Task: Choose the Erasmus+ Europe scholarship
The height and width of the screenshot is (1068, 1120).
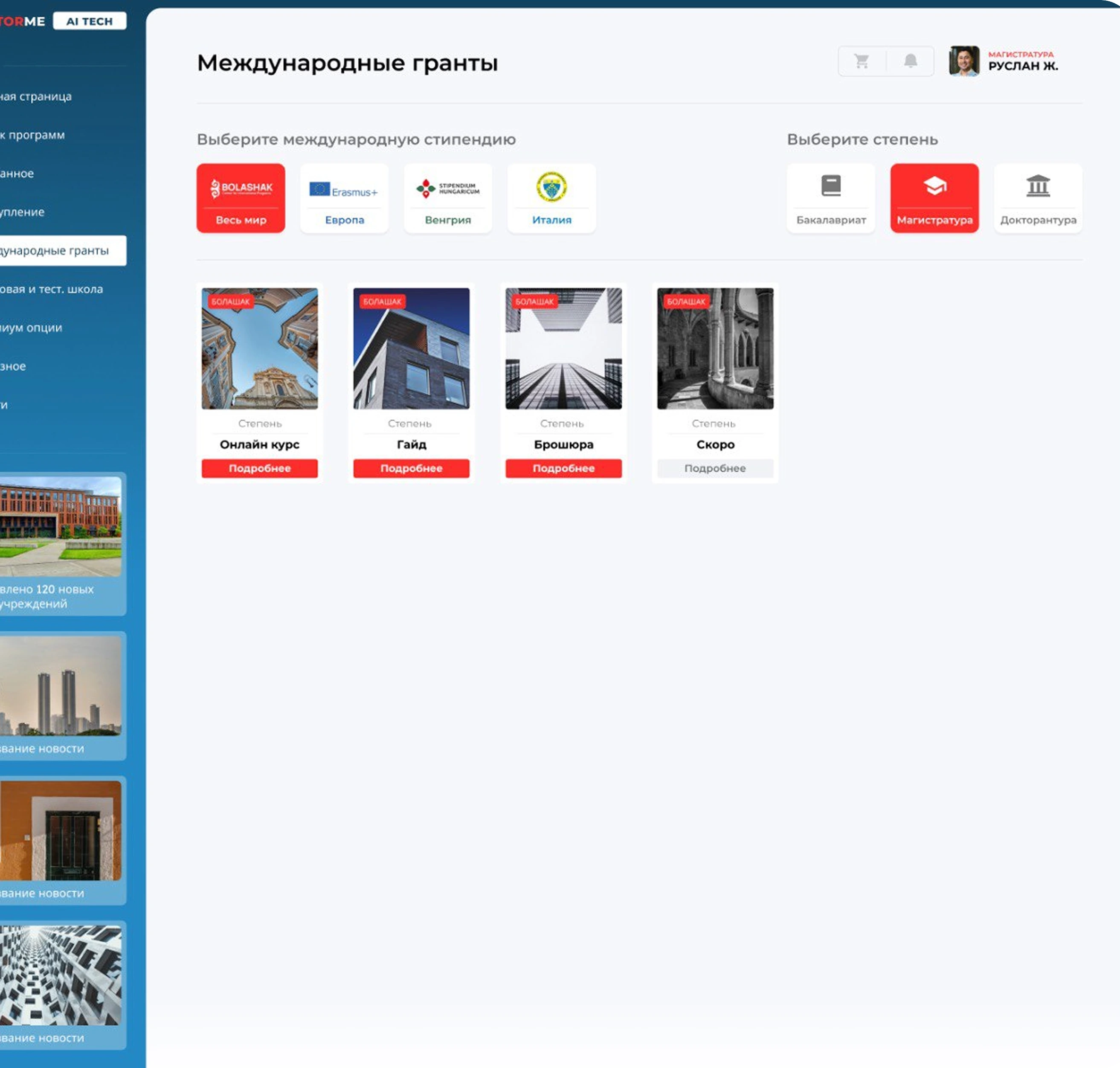Action: point(344,197)
